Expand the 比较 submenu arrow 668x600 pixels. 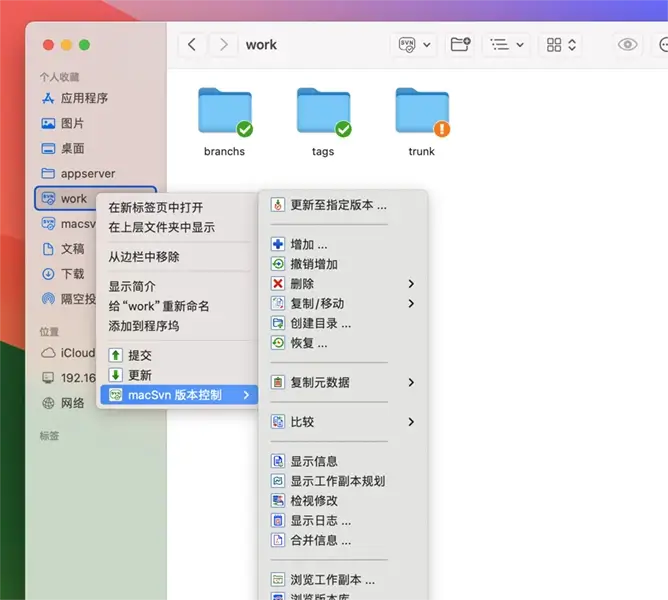coord(411,422)
